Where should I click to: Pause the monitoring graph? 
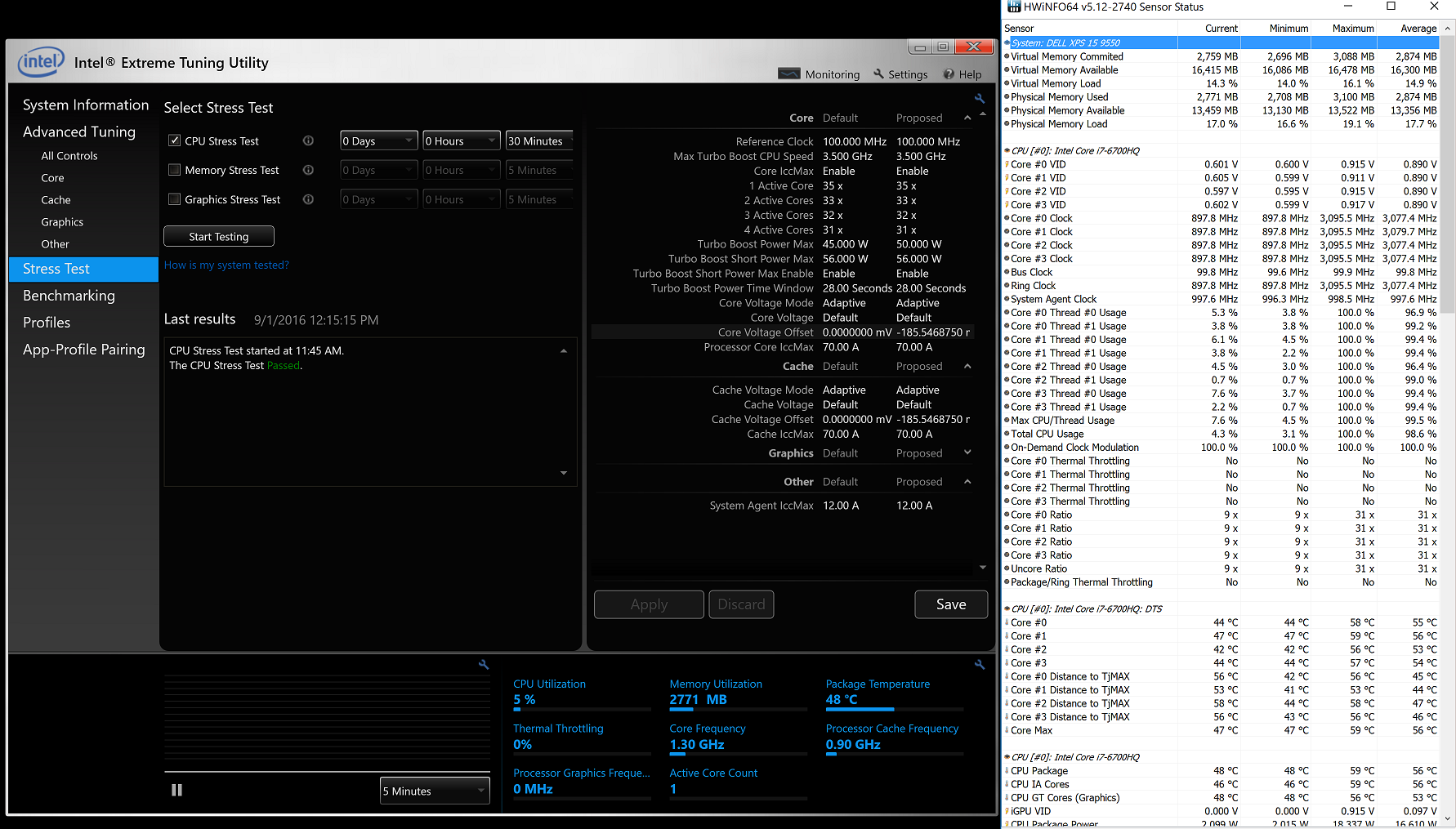pos(176,790)
